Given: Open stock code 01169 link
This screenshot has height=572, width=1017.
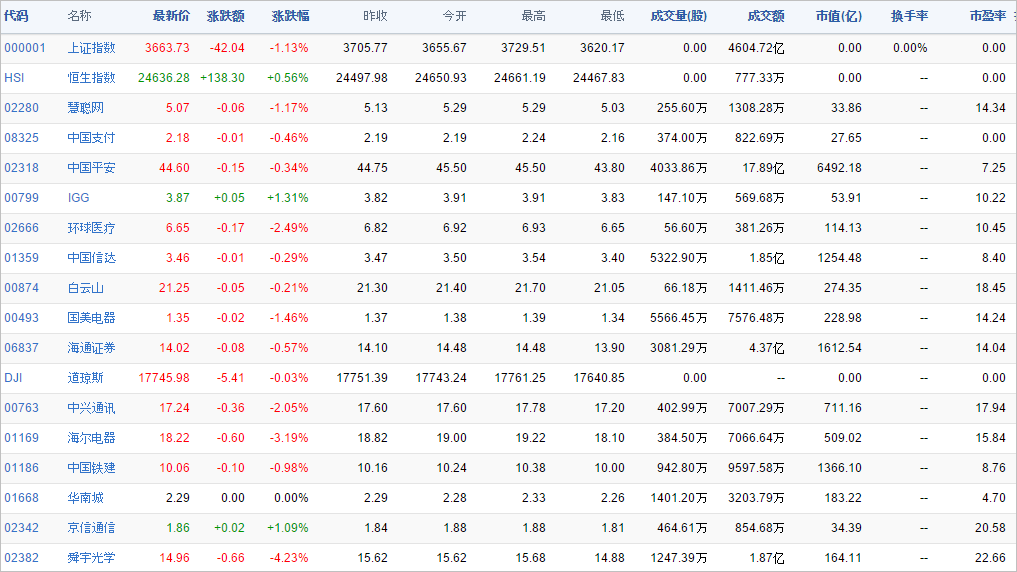Looking at the screenshot, I should click(x=21, y=438).
